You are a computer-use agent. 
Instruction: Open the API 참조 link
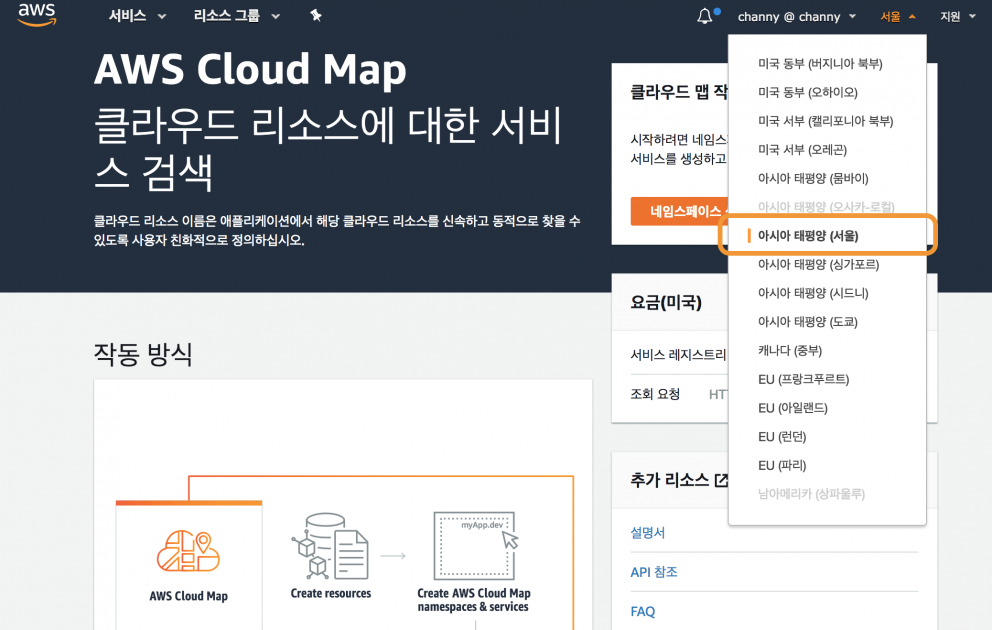click(x=653, y=572)
